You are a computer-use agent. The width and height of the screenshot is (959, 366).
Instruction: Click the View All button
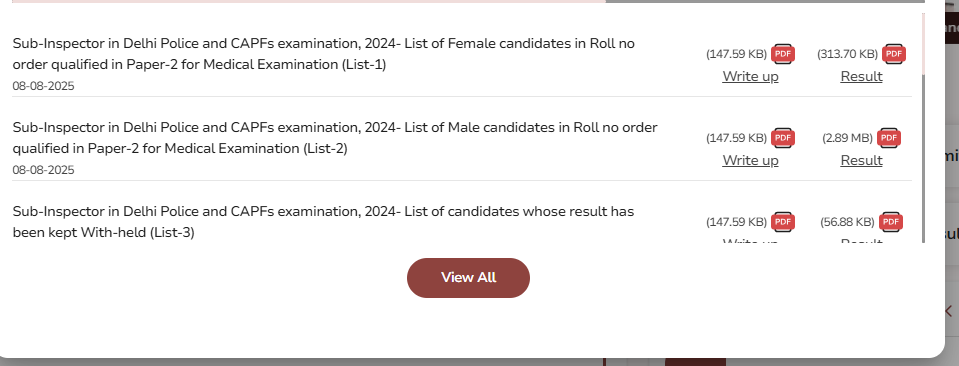pos(468,278)
